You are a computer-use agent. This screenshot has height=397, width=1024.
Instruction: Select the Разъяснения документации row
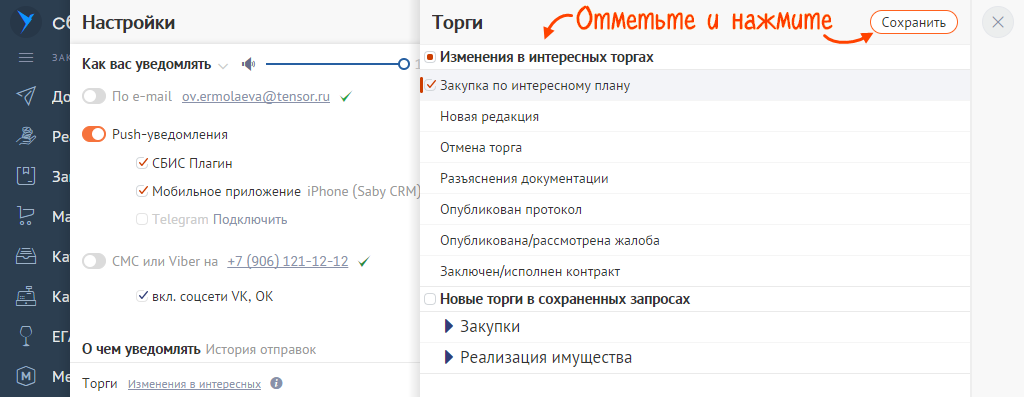coord(695,178)
